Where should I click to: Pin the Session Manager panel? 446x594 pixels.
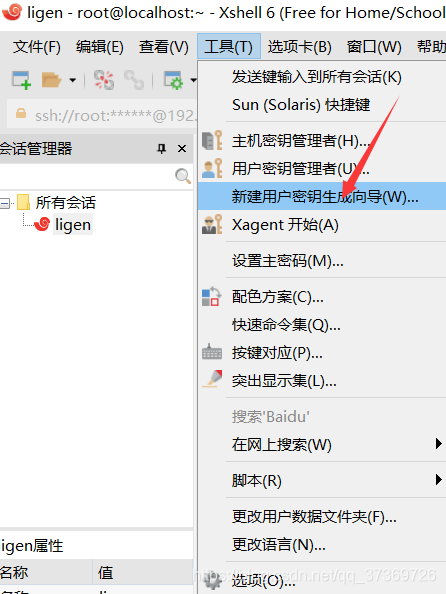(162, 148)
